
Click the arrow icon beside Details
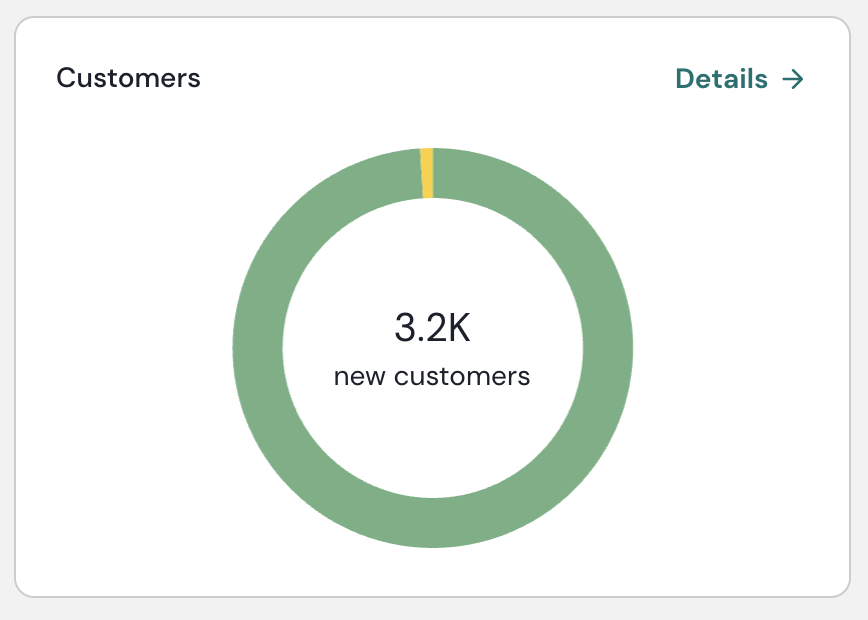793,79
